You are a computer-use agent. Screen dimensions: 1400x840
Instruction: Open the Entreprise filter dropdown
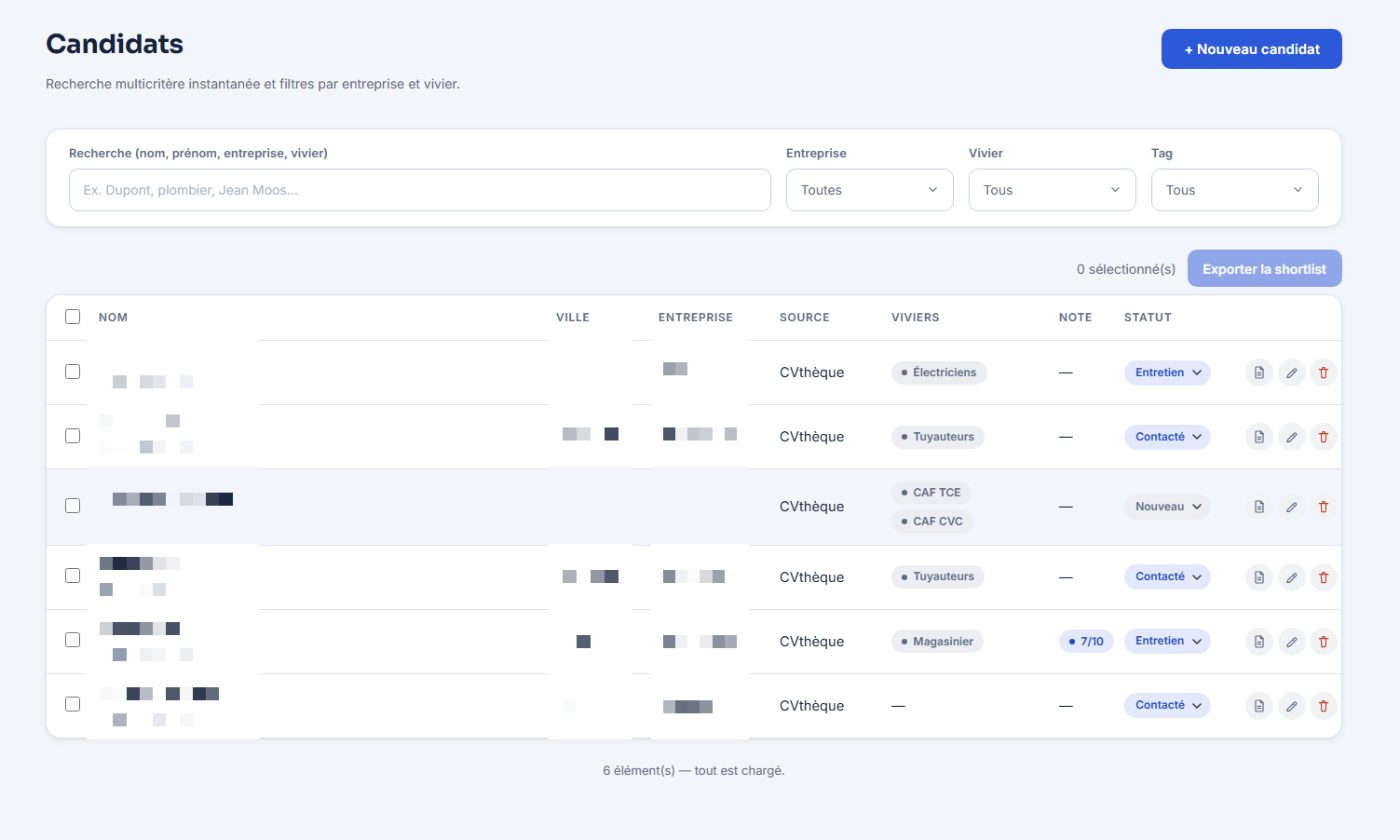[x=870, y=190]
